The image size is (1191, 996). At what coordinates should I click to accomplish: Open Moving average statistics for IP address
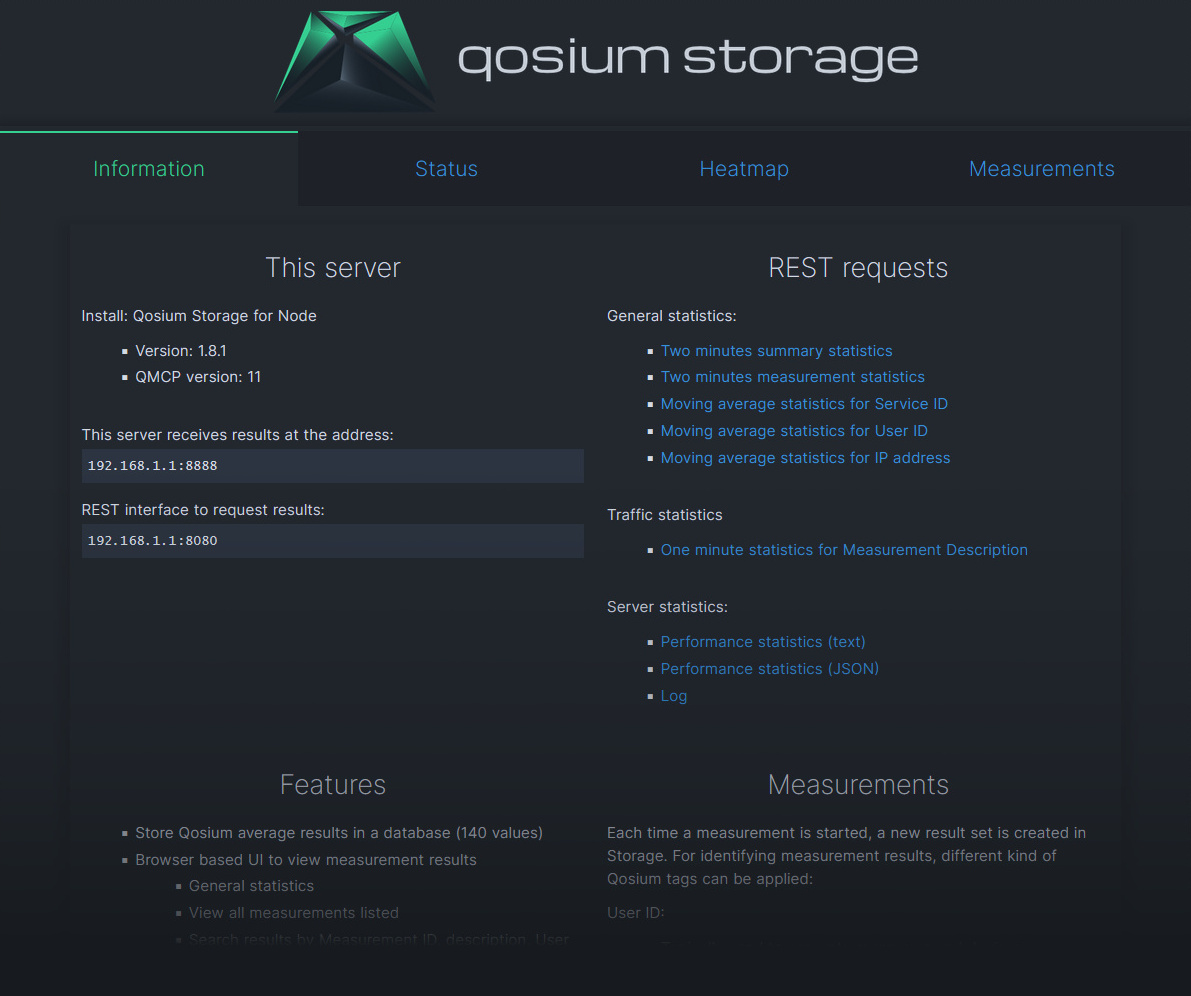pos(805,458)
